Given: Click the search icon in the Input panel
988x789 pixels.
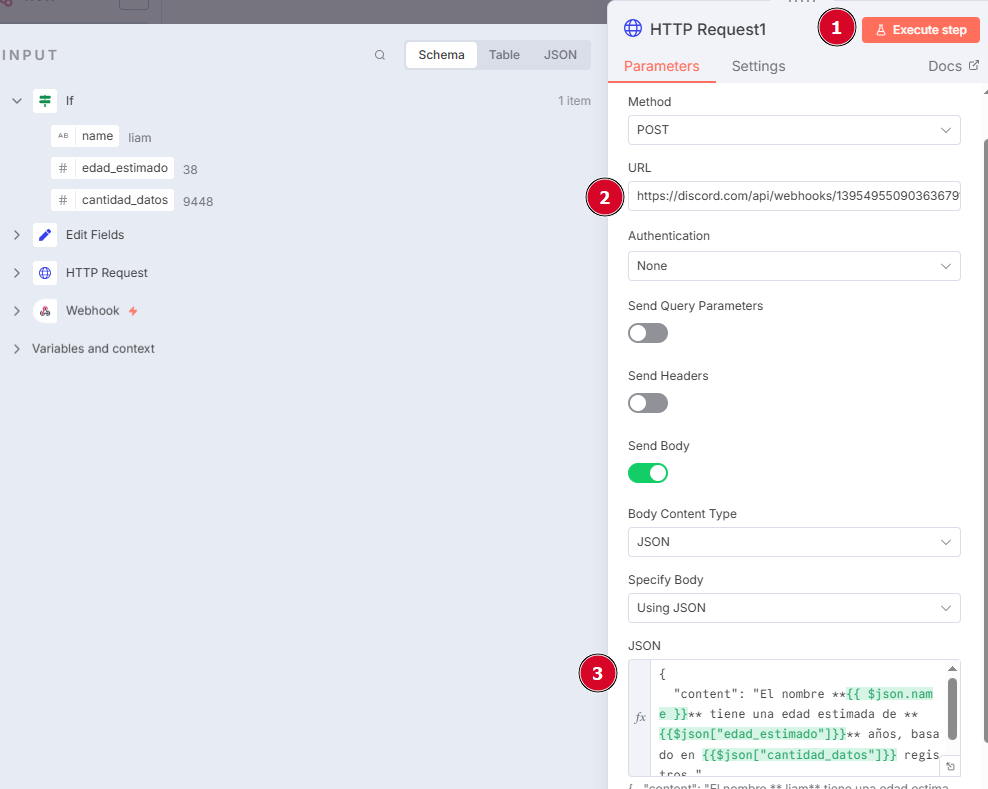Looking at the screenshot, I should (x=379, y=55).
